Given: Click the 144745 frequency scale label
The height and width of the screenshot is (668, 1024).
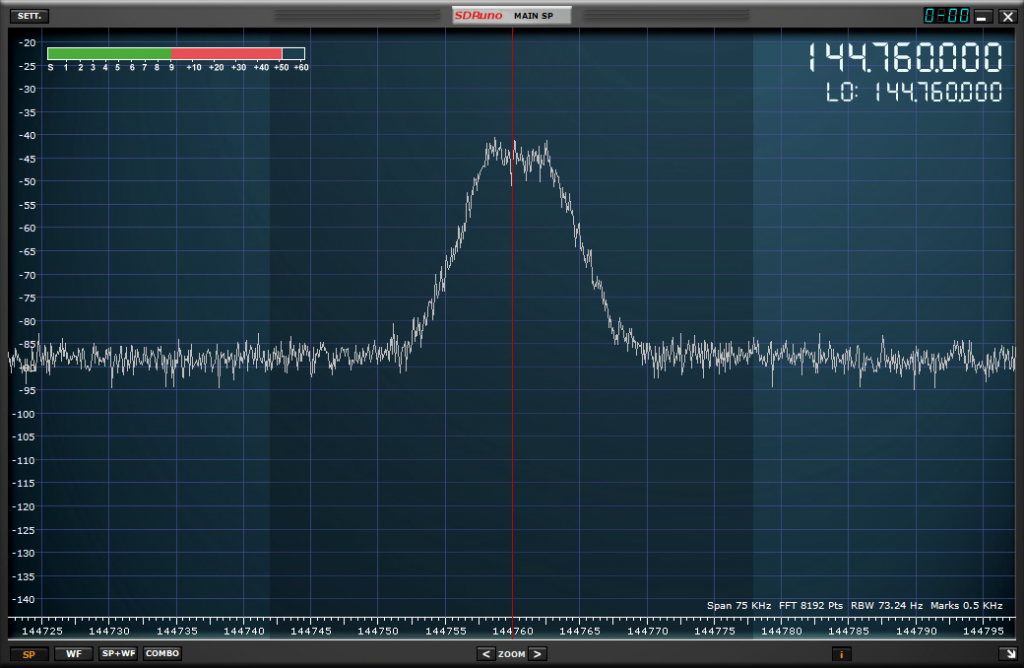Looking at the screenshot, I should pos(311,631).
